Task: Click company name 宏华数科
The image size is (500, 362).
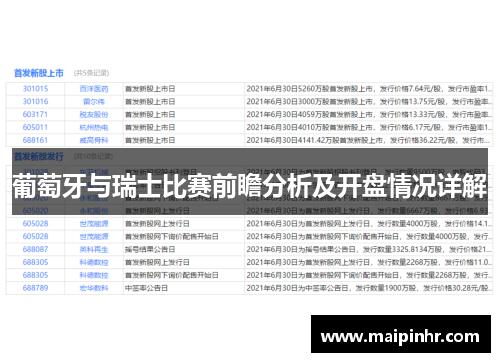Action: pyautogui.click(x=94, y=288)
